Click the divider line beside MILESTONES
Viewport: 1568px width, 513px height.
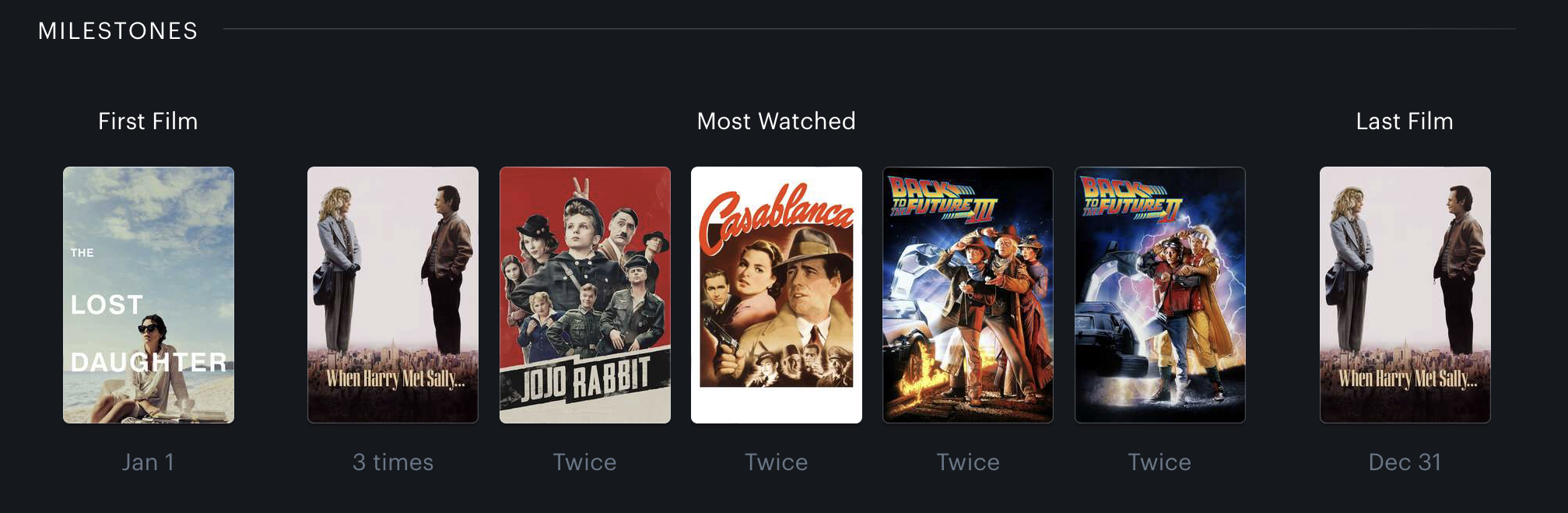[x=869, y=29]
